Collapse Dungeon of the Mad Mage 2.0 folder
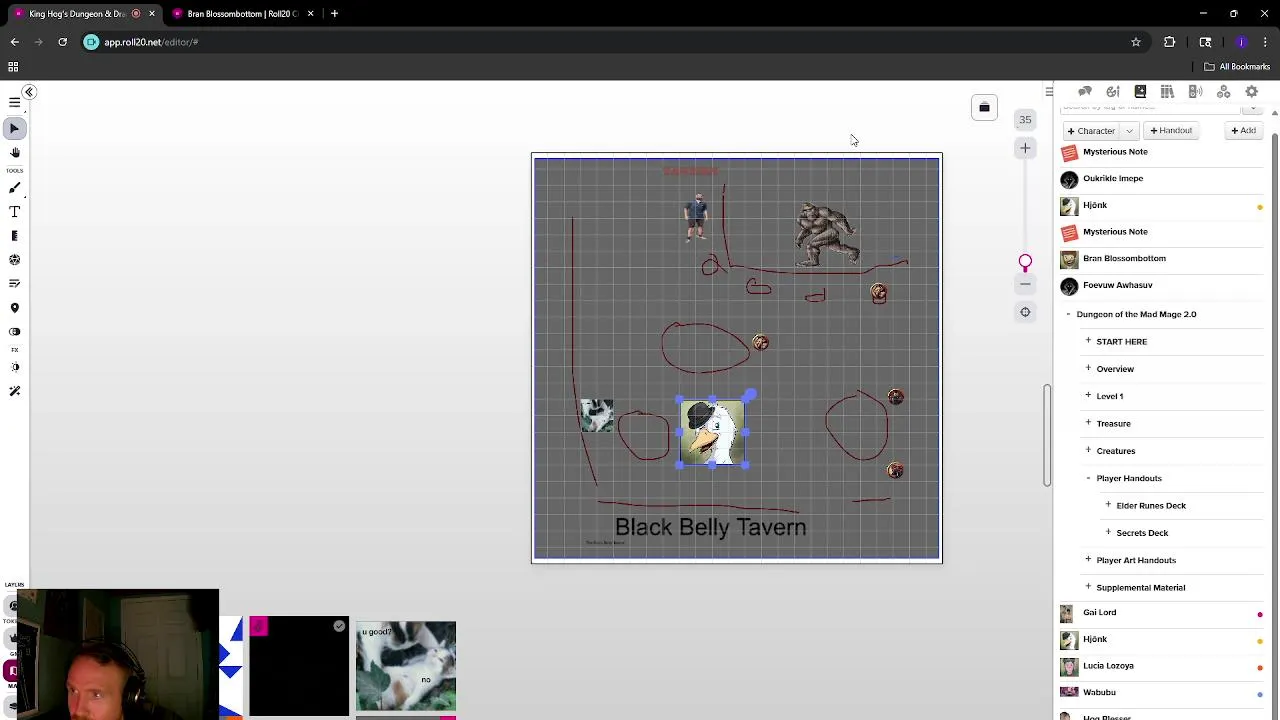 1068,314
